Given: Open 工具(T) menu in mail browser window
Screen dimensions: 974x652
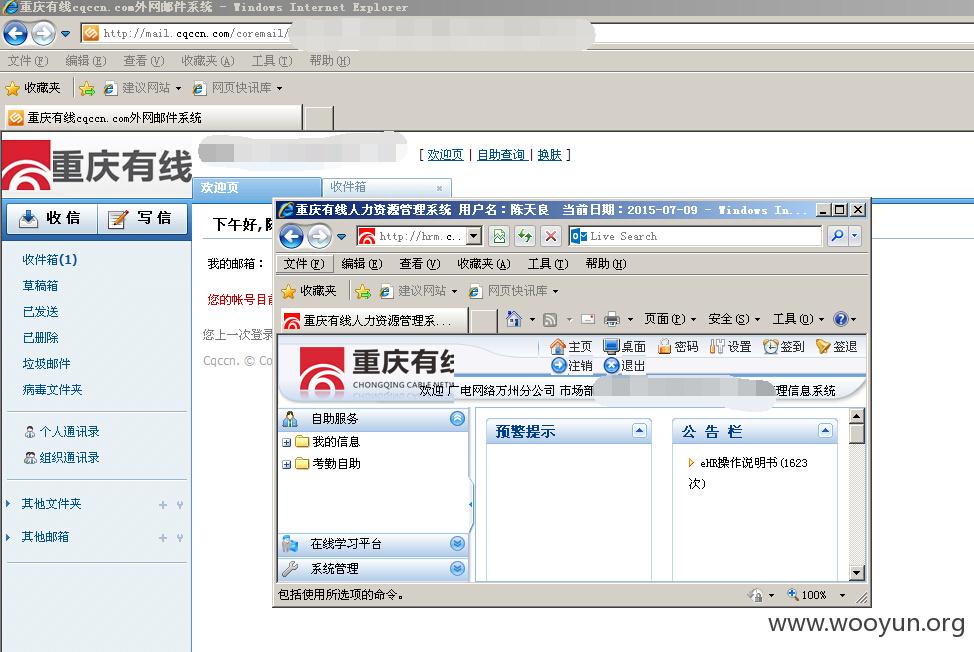Looking at the screenshot, I should click(x=271, y=61).
